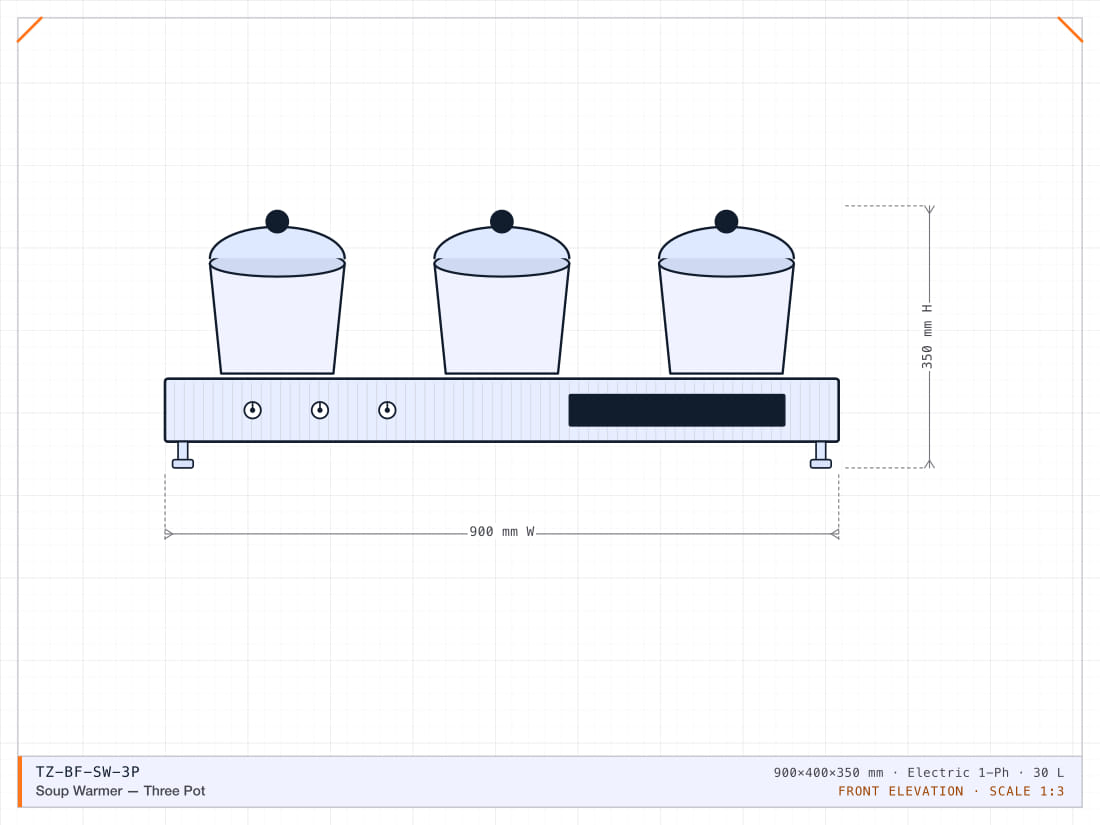Screen dimensions: 1100x825
Task: Select the right support foot of the warmer
Action: point(821,455)
